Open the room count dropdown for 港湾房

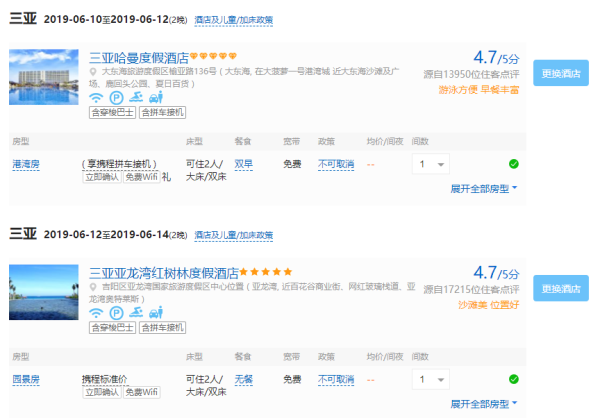coord(430,164)
